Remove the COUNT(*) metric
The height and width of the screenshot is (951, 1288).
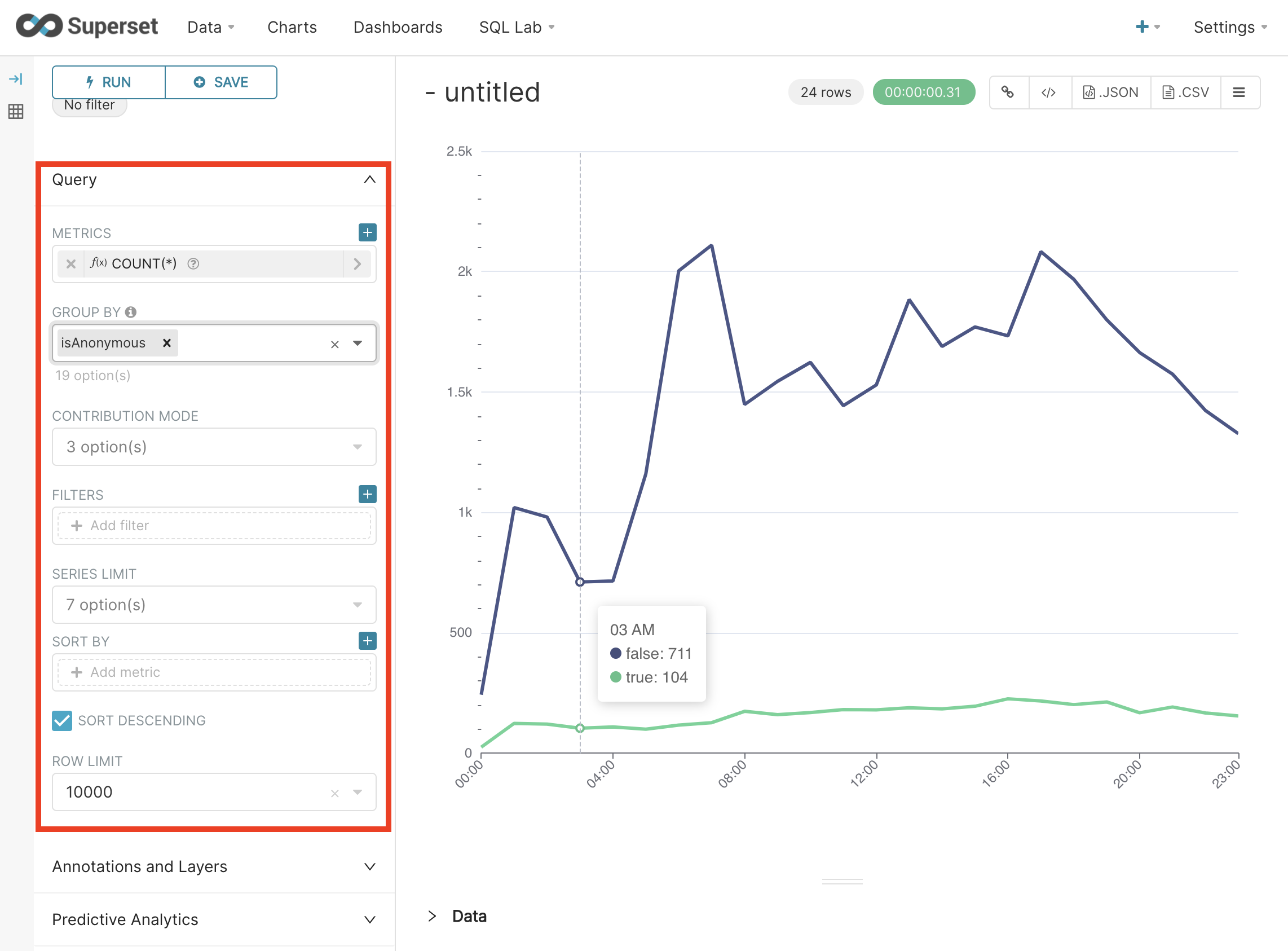tap(71, 263)
